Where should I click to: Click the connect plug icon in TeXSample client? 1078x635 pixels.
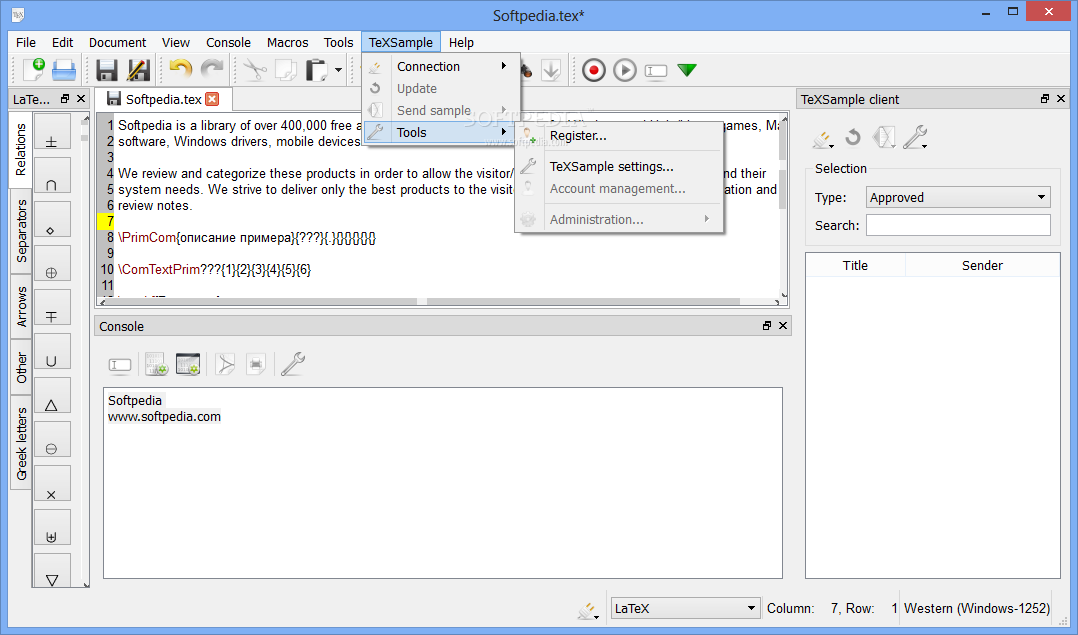click(x=822, y=140)
